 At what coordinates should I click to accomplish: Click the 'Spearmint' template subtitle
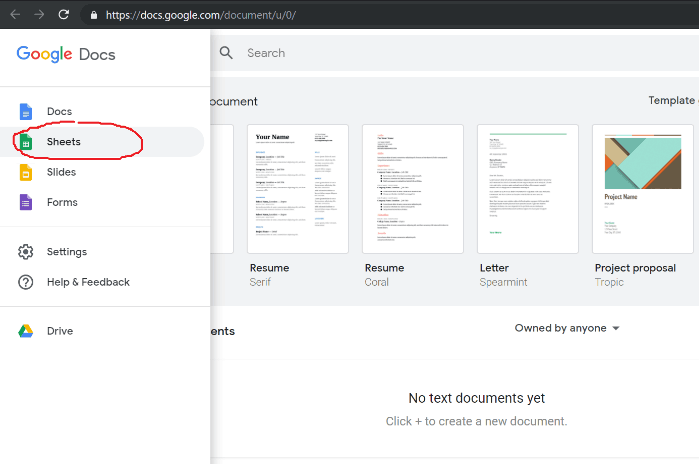pos(503,282)
